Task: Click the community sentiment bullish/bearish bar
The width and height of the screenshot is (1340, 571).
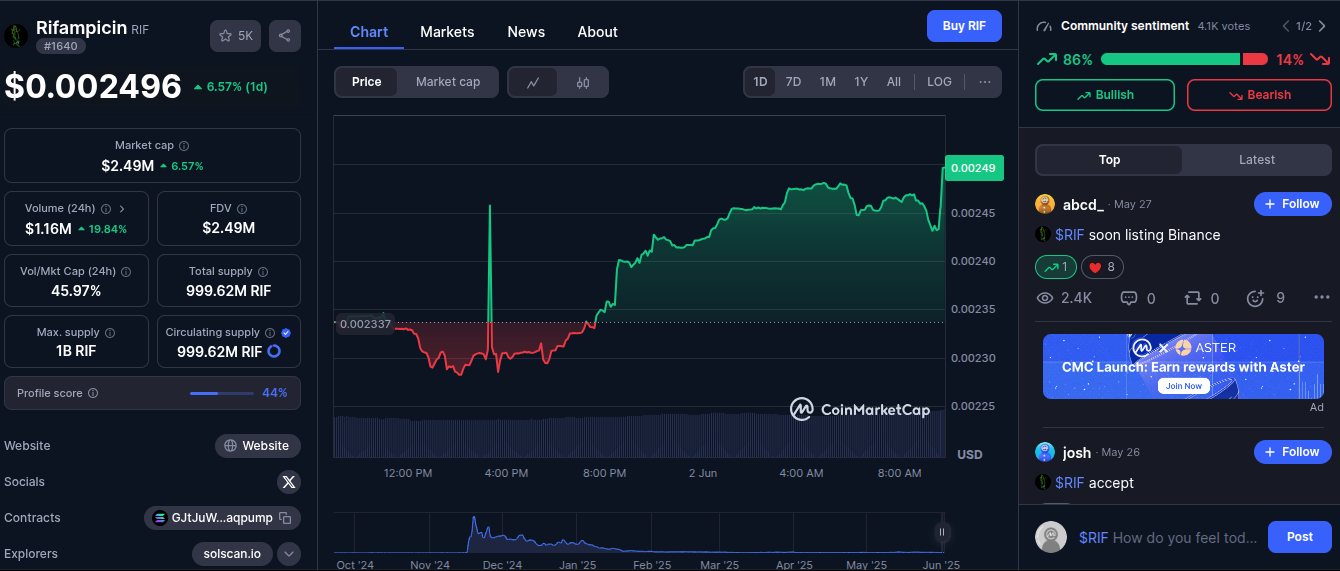Action: (1184, 60)
